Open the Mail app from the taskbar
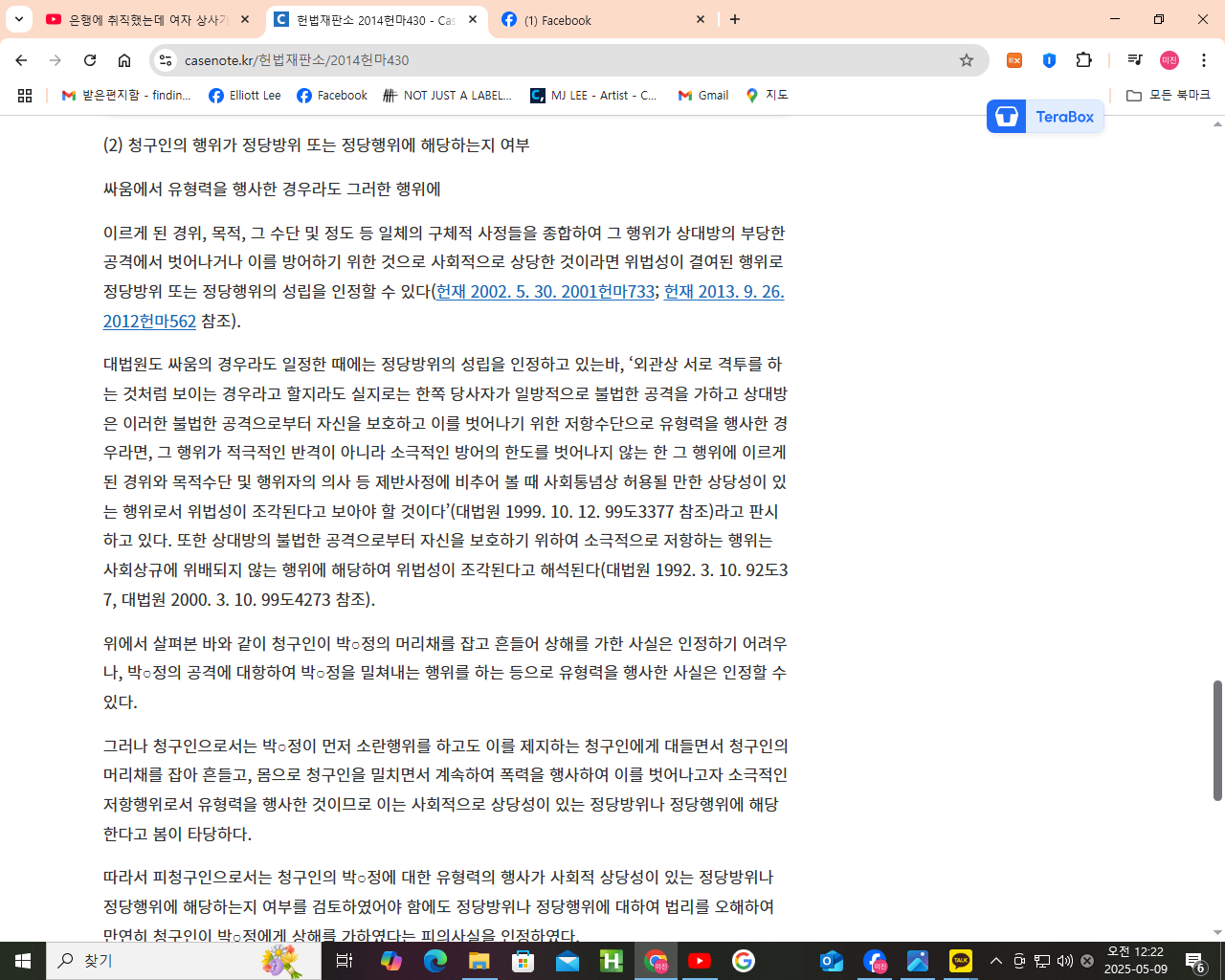1225x980 pixels. 568,961
